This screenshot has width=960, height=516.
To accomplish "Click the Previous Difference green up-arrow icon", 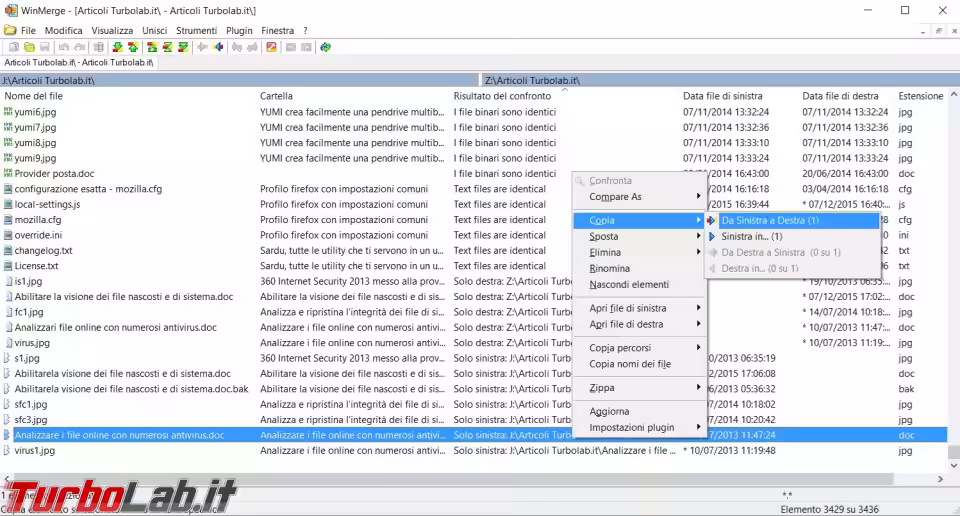I will [133, 47].
